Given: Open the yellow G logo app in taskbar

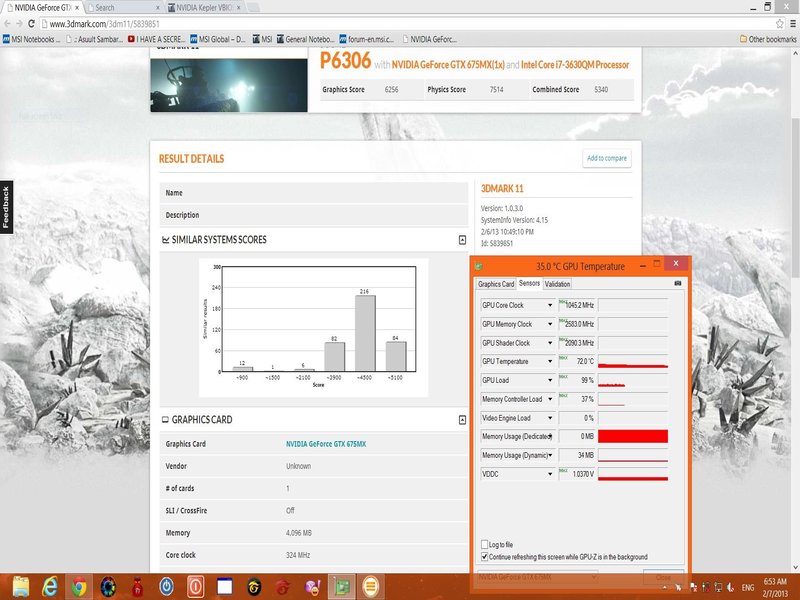Looking at the screenshot, I should coord(254,587).
